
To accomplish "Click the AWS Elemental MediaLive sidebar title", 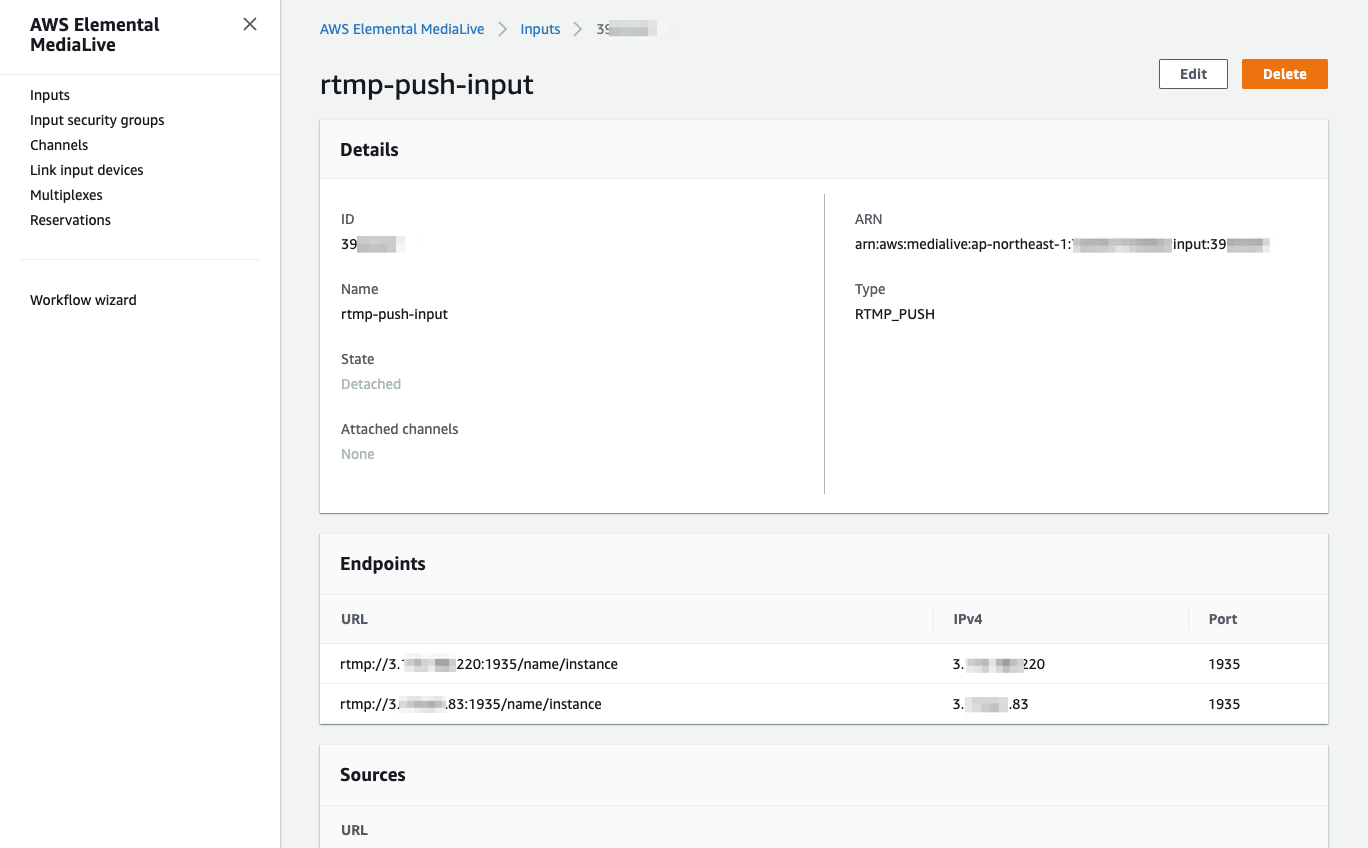I will pos(95,35).
